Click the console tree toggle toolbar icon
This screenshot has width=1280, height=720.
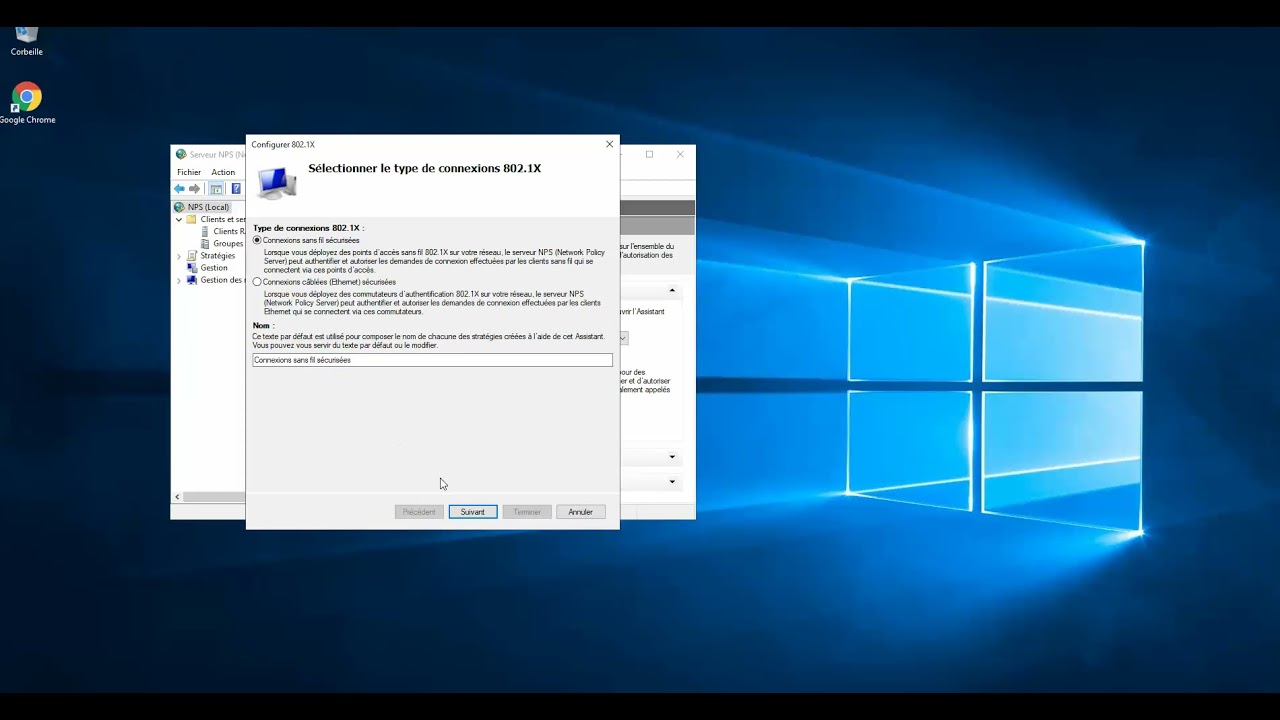216,188
